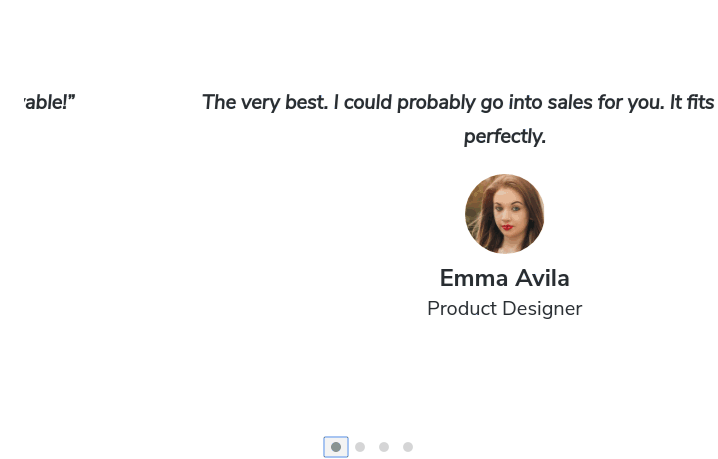Viewport: 718px width, 459px height.
Task: Select the Product Designer job title
Action: 504,309
